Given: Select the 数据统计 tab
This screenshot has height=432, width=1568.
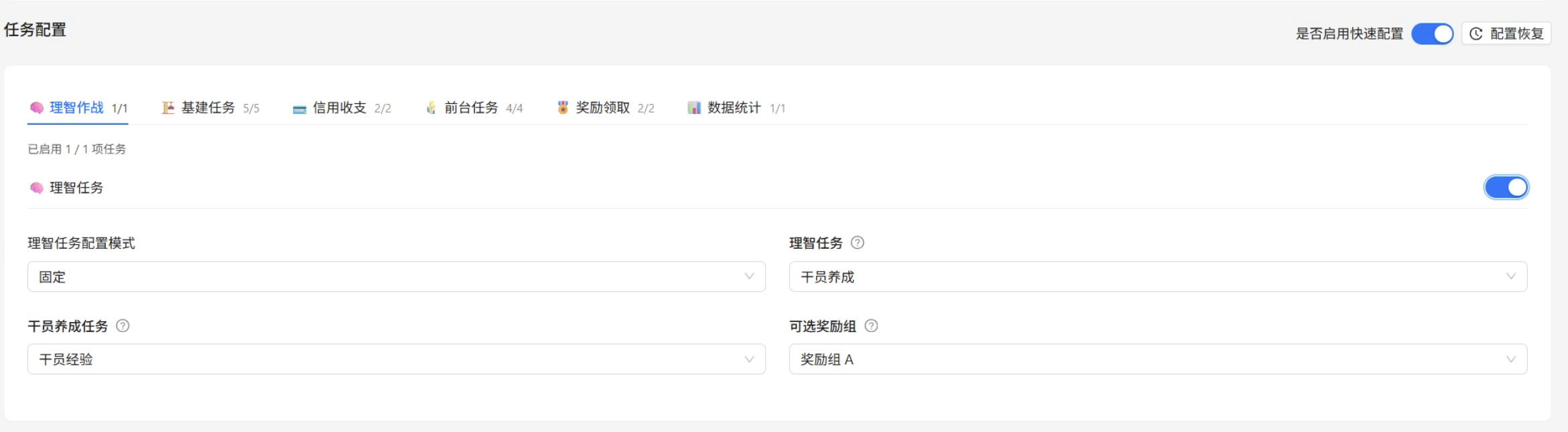Looking at the screenshot, I should [736, 108].
